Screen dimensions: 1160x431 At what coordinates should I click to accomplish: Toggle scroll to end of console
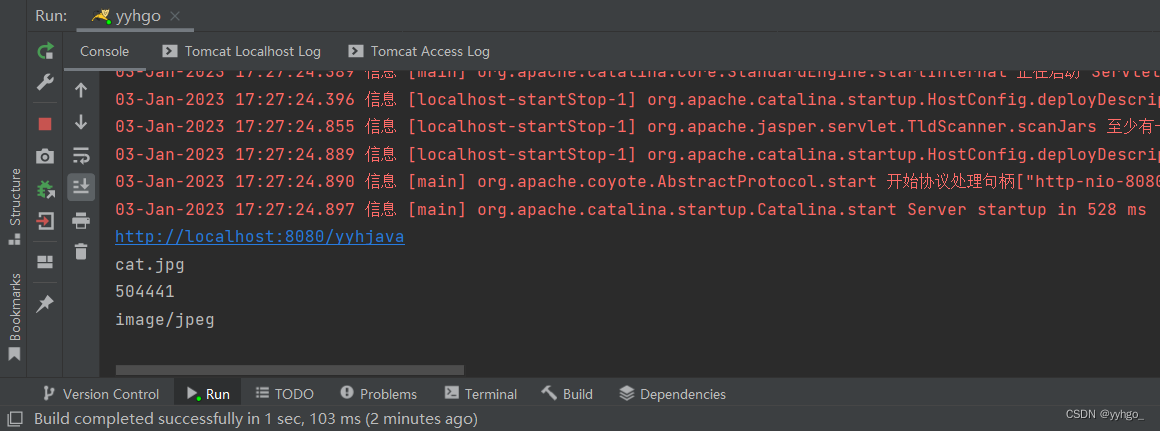click(x=81, y=188)
